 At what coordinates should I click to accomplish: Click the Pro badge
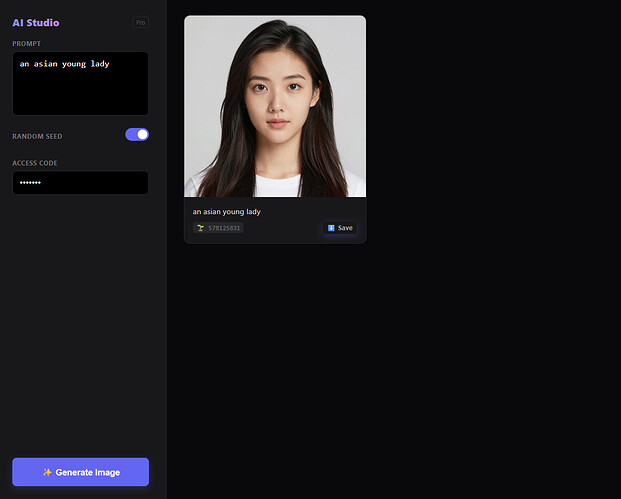pos(141,23)
